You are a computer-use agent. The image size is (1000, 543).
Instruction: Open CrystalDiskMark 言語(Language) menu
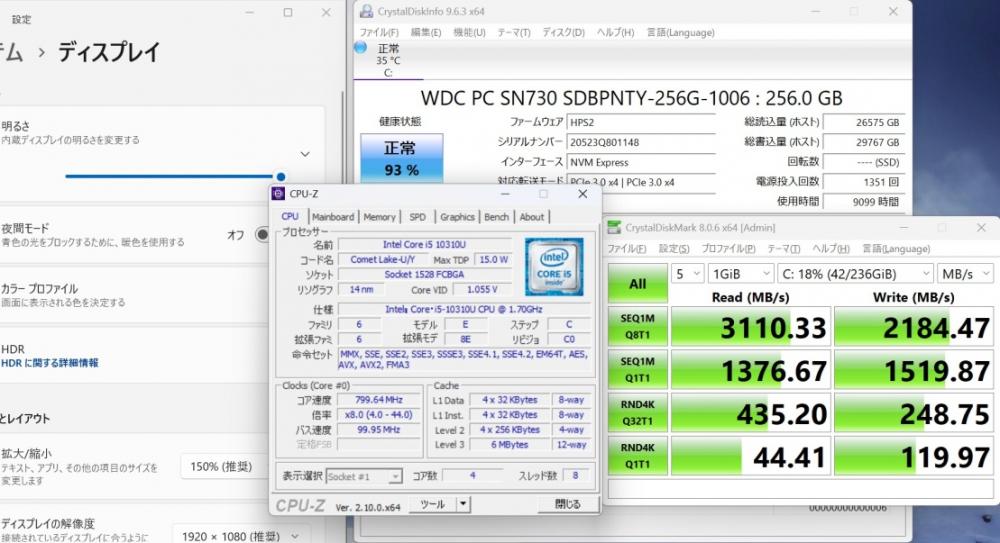click(896, 249)
